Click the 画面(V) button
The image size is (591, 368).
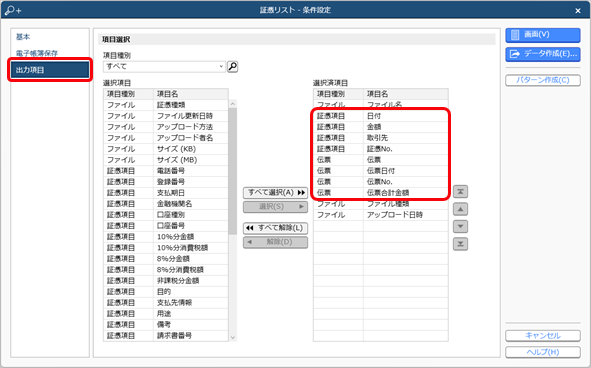point(543,35)
